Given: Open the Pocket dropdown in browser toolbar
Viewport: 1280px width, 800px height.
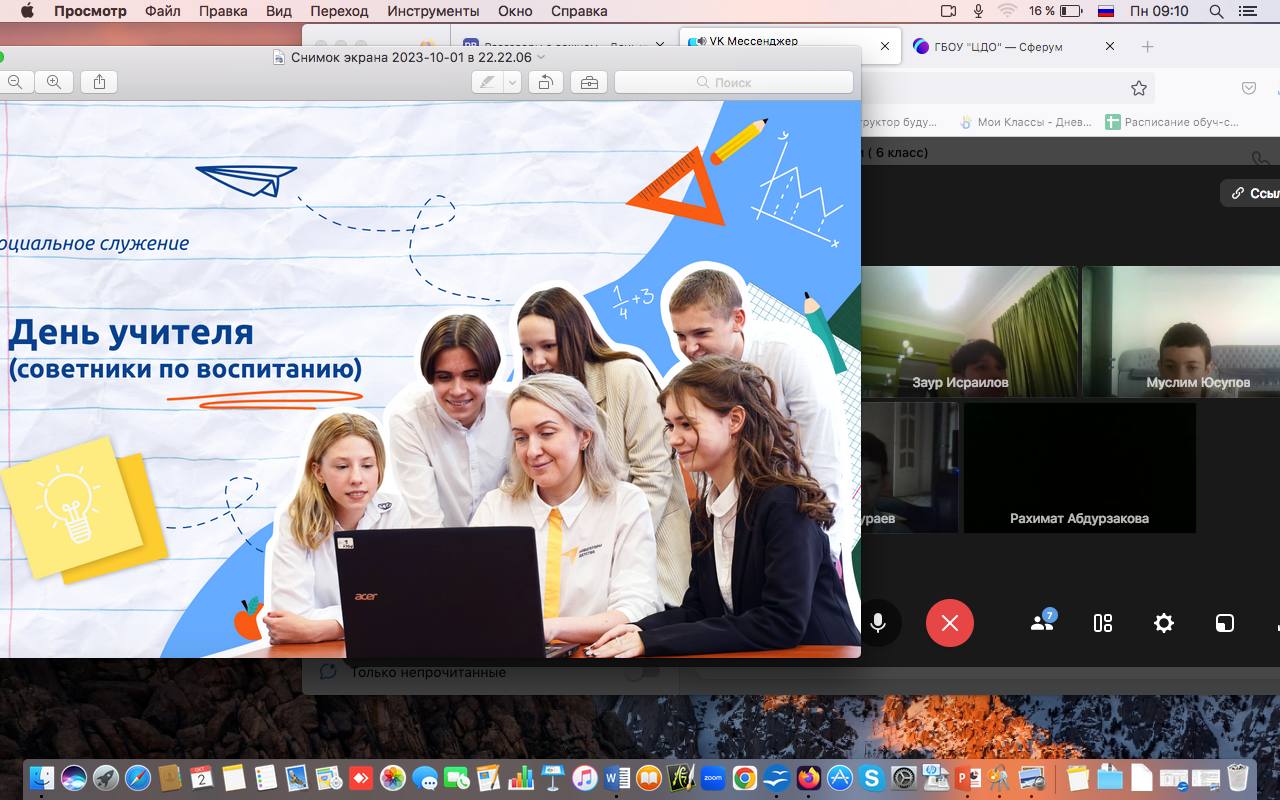Looking at the screenshot, I should [1248, 88].
